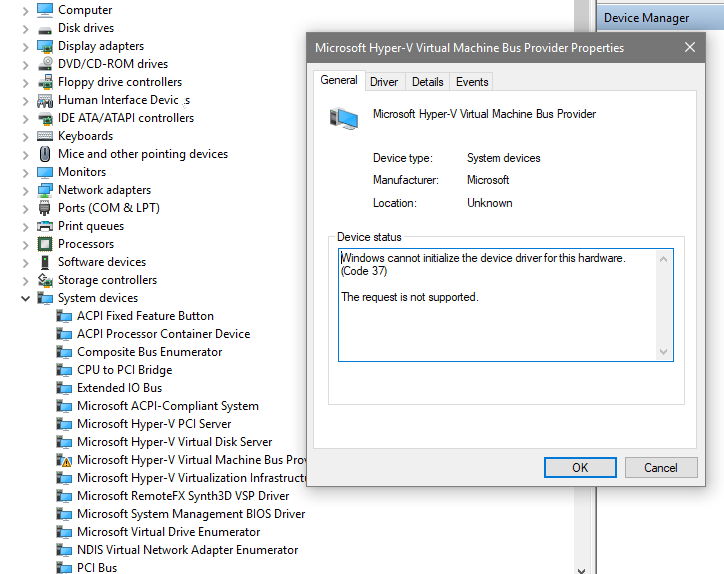Select Microsoft Virtual Drive Enumerator
The width and height of the screenshot is (724, 574).
click(x=169, y=532)
